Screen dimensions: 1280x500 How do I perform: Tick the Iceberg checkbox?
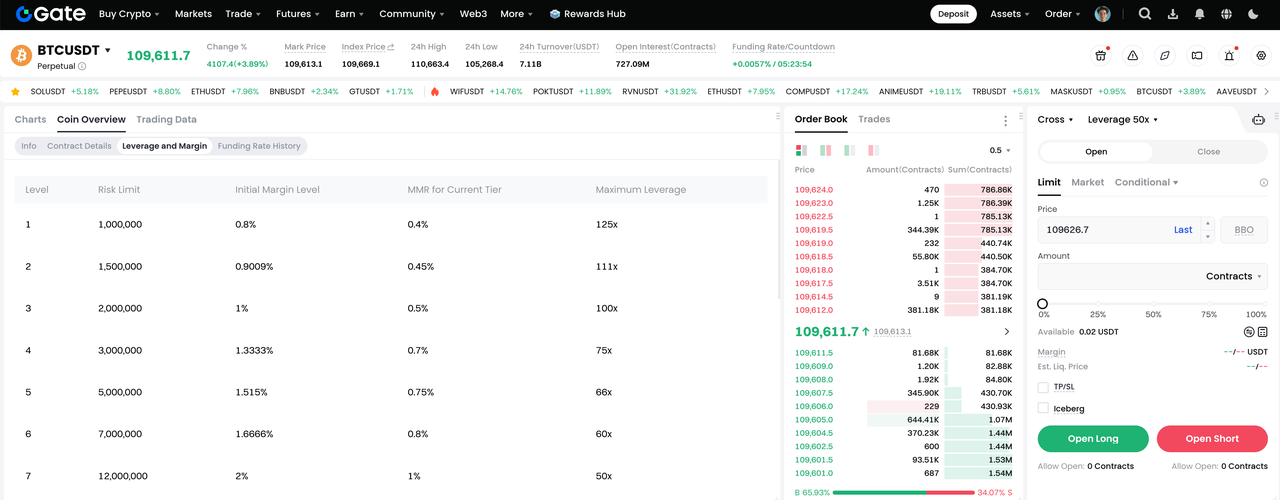1043,409
